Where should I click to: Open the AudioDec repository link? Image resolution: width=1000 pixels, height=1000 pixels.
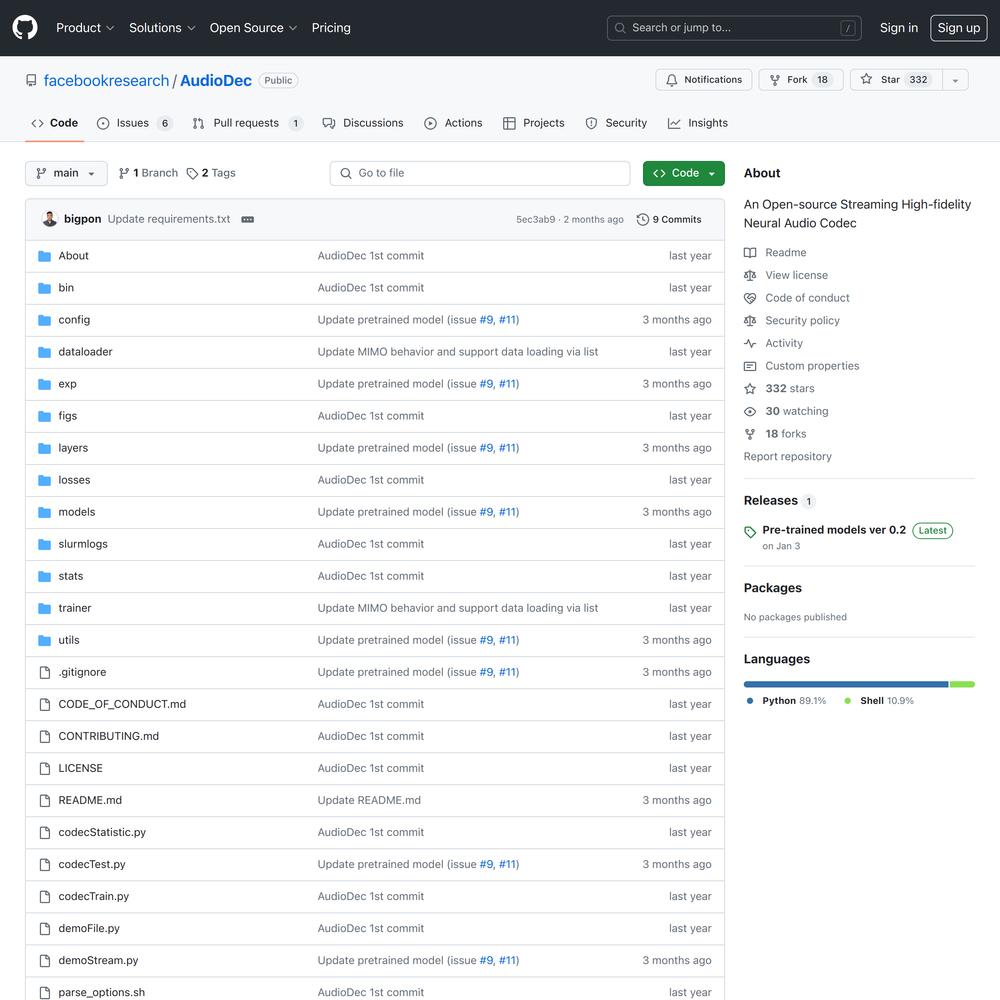pos(216,80)
